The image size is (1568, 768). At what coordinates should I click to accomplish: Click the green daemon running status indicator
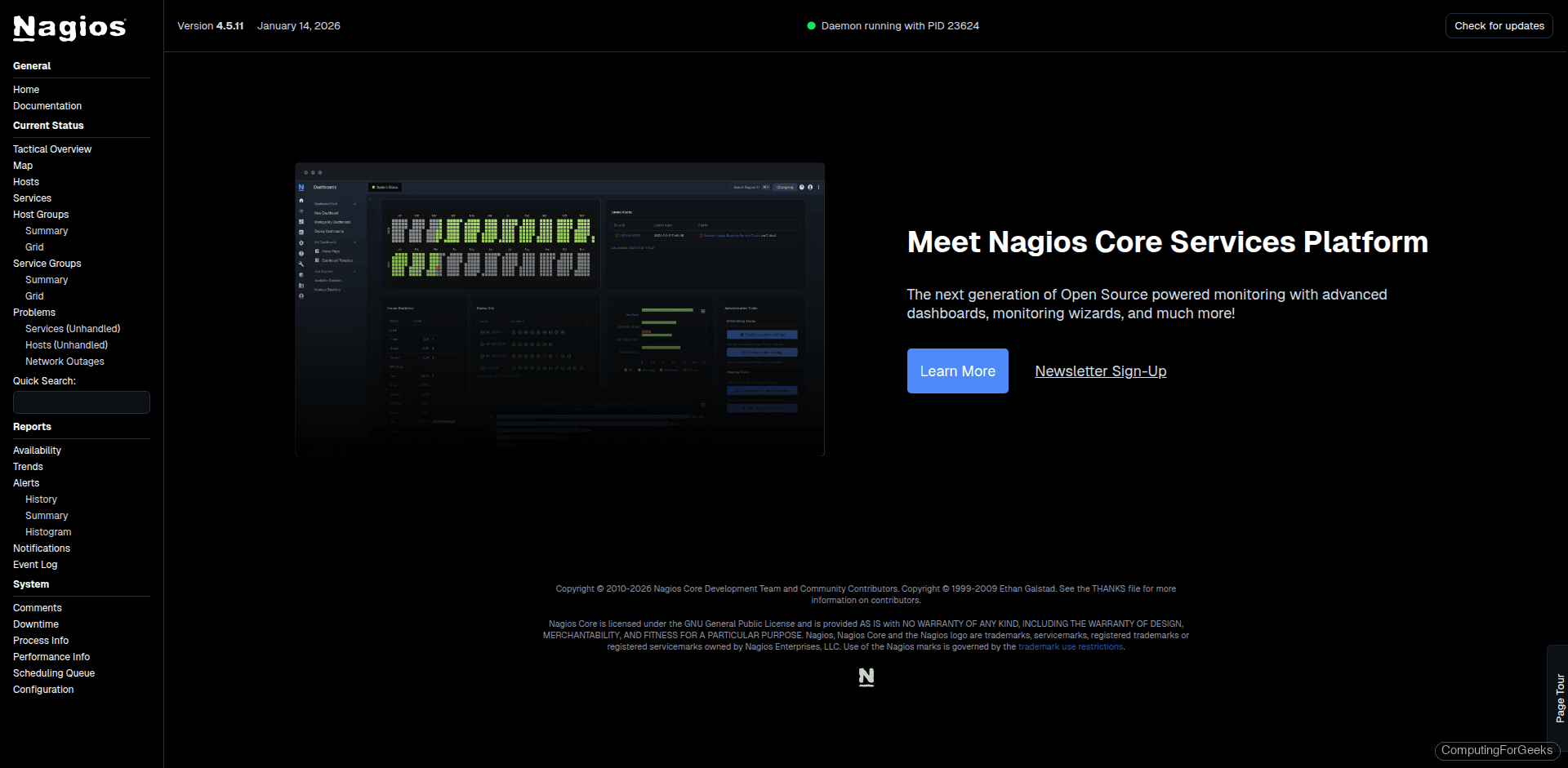[811, 25]
